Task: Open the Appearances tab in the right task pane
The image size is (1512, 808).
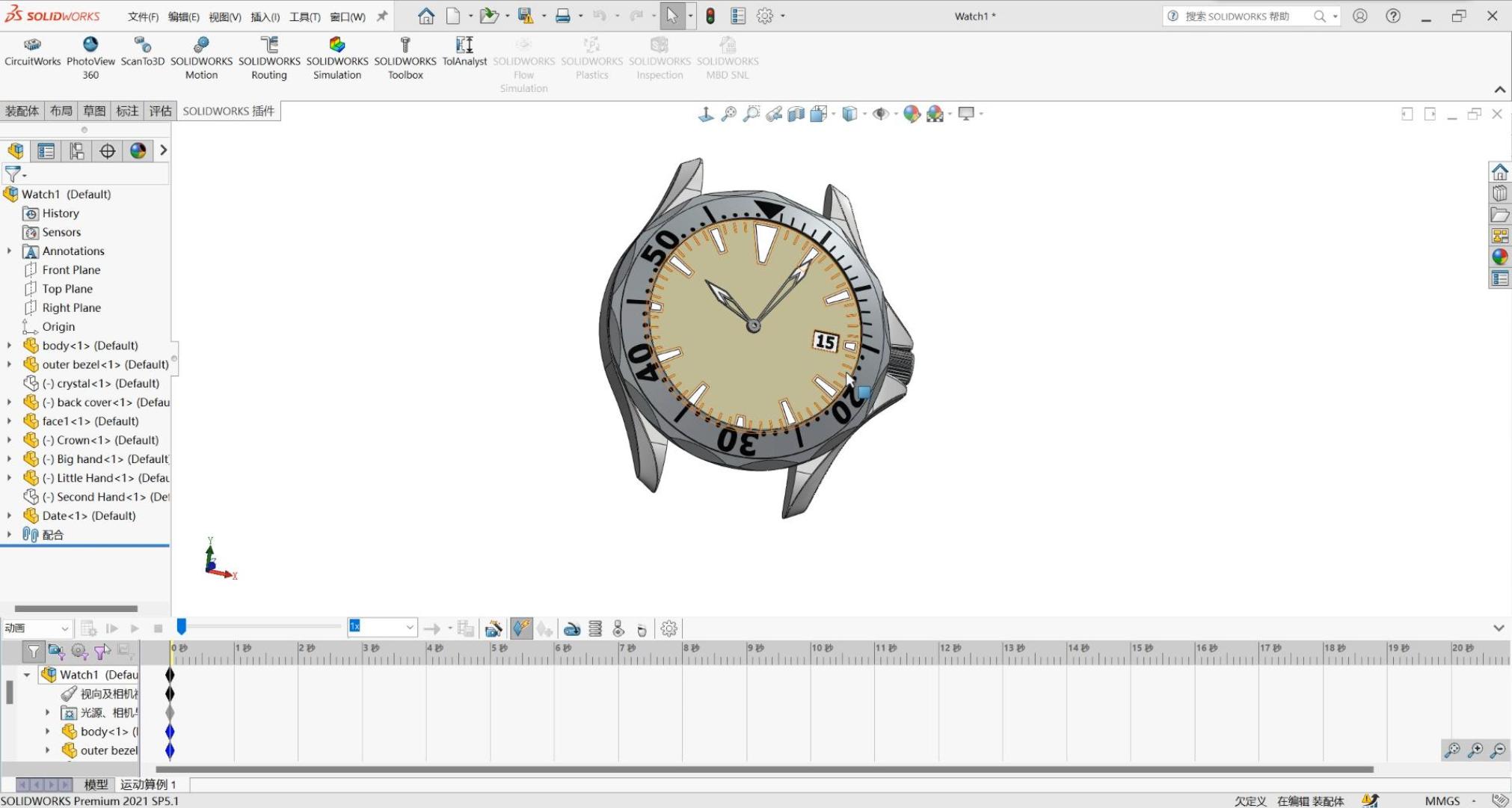Action: coord(1499,257)
